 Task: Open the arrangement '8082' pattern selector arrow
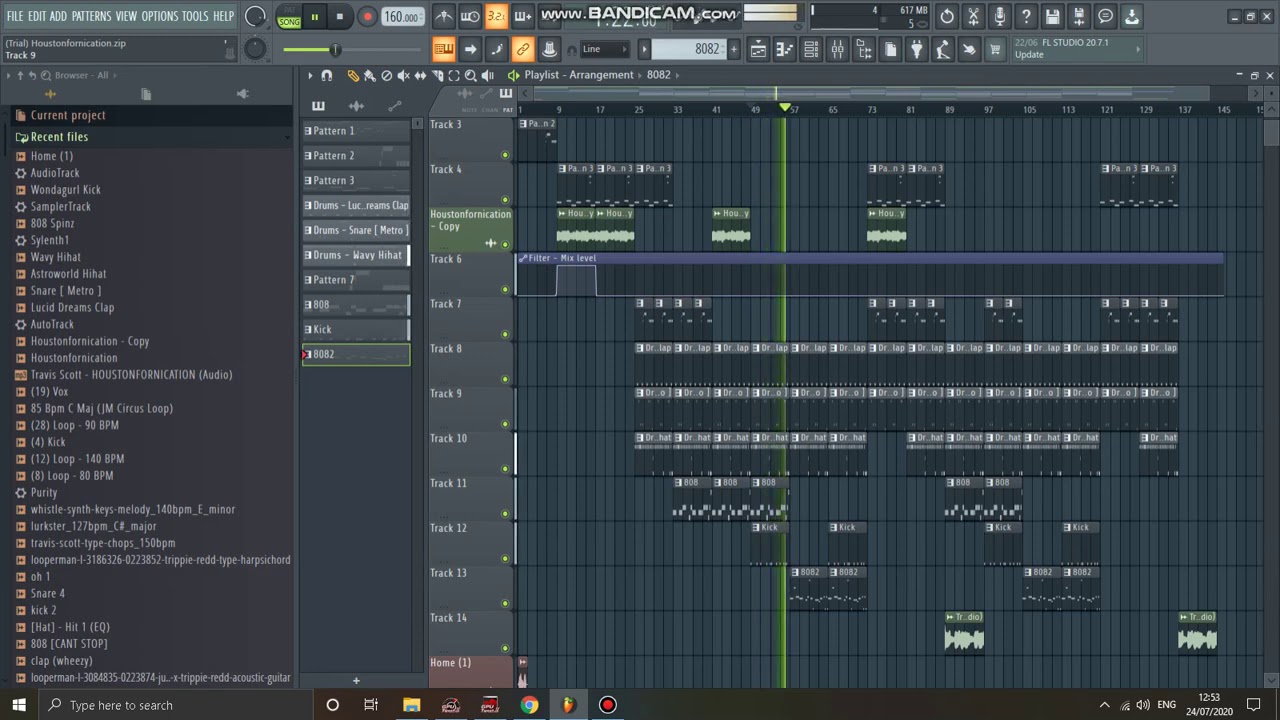[x=677, y=75]
